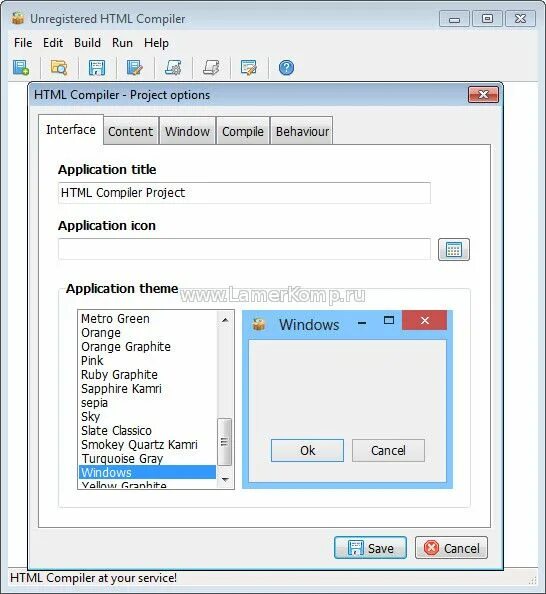This screenshot has width=546, height=594.
Task: Select the Ruby Graphite theme
Action: pyautogui.click(x=147, y=375)
